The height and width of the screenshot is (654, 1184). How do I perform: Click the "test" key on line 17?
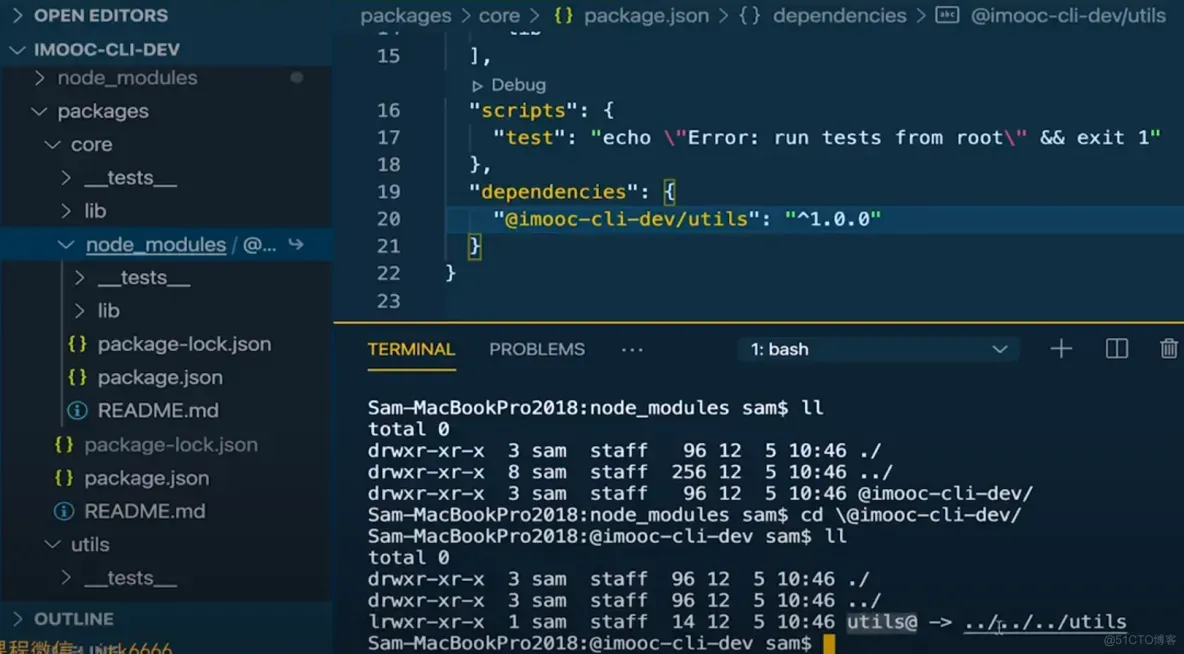[529, 137]
